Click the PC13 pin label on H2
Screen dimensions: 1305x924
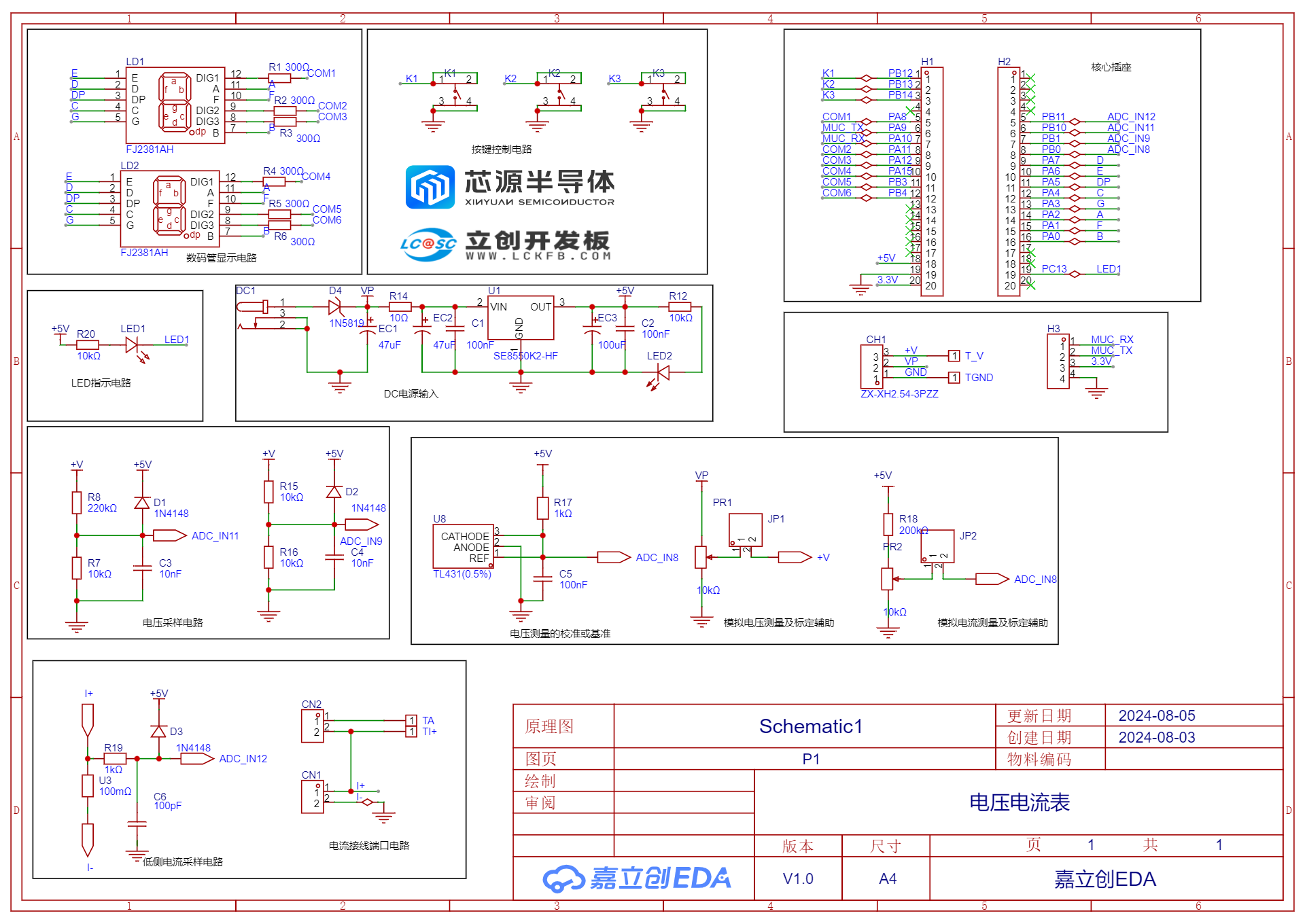(1054, 268)
